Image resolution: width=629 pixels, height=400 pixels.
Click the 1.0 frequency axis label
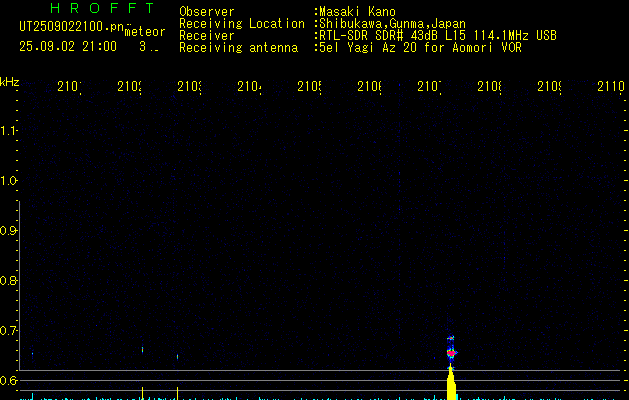(x=7, y=181)
